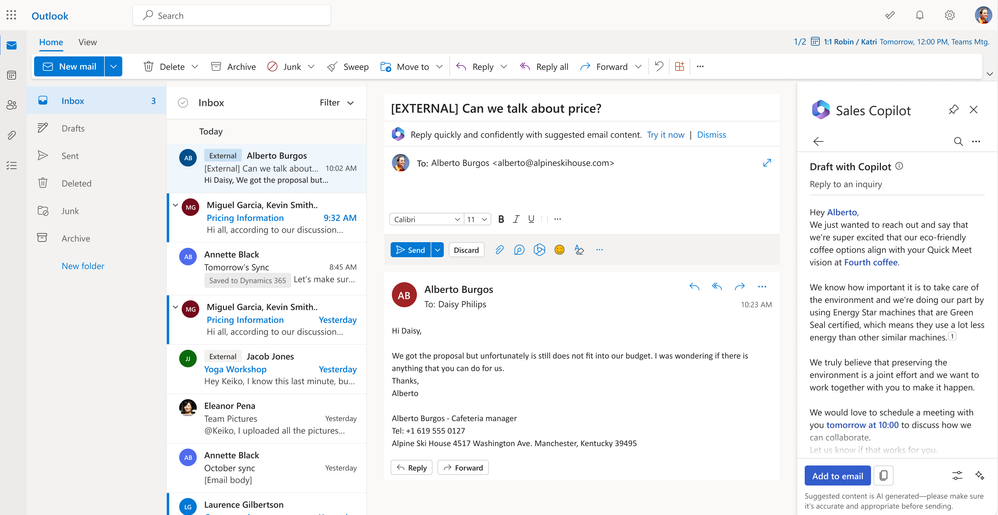Screen dimensions: 998x515
Task: Select all messages with Inbox circle checkbox
Action: click(x=183, y=102)
